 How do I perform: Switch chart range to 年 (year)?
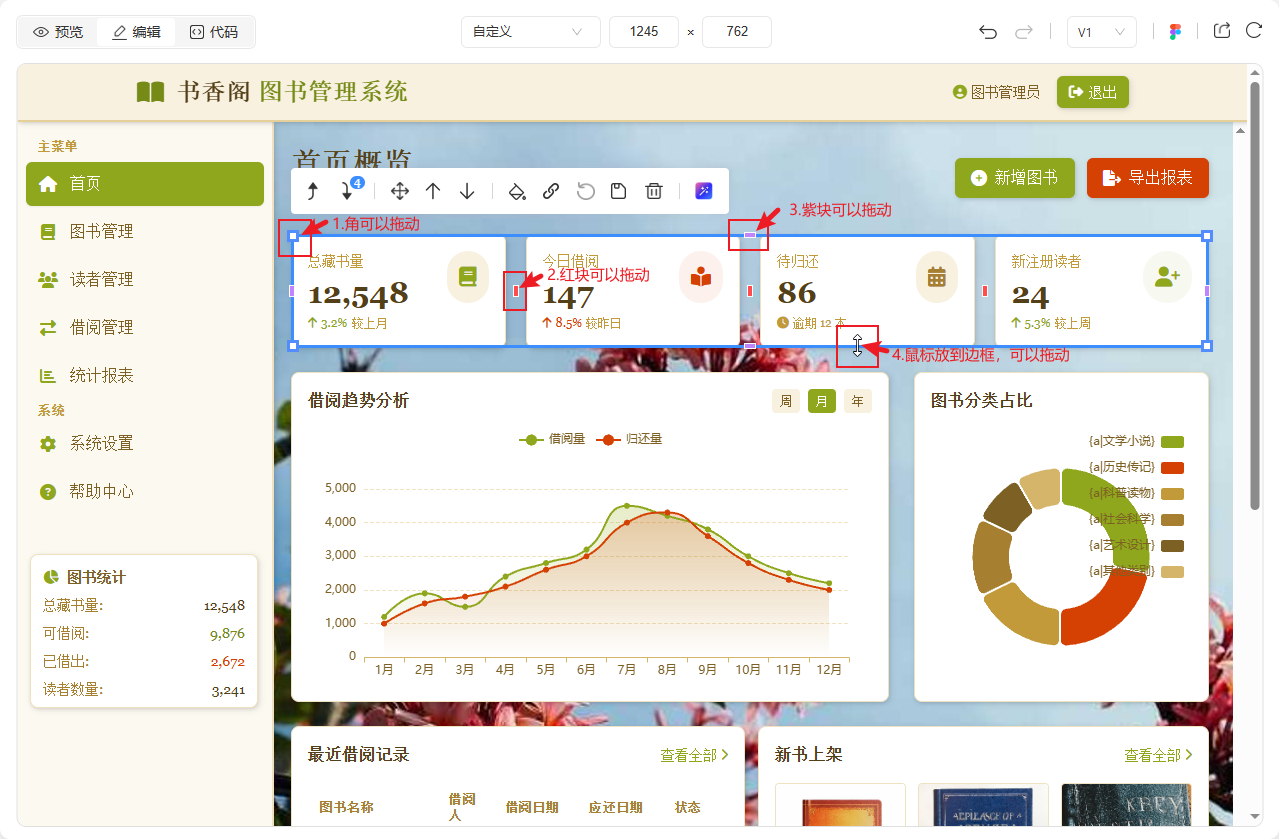pyautogui.click(x=858, y=401)
